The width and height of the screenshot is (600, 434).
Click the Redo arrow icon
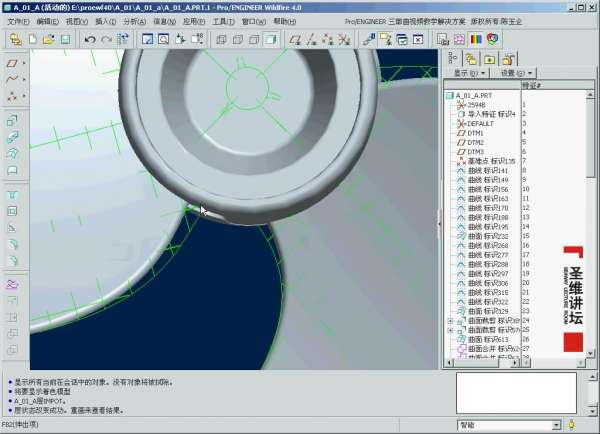[x=106, y=39]
